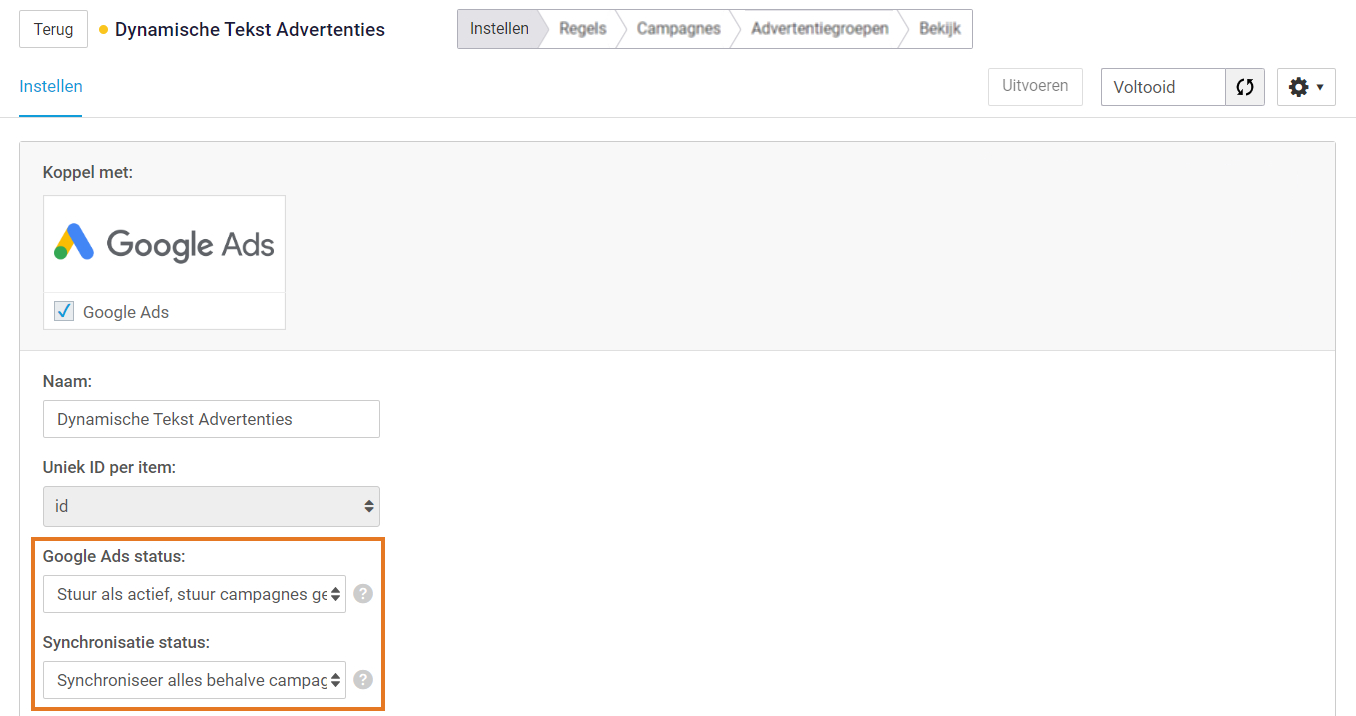Go to the Regels step
This screenshot has width=1356, height=716.
coord(582,29)
